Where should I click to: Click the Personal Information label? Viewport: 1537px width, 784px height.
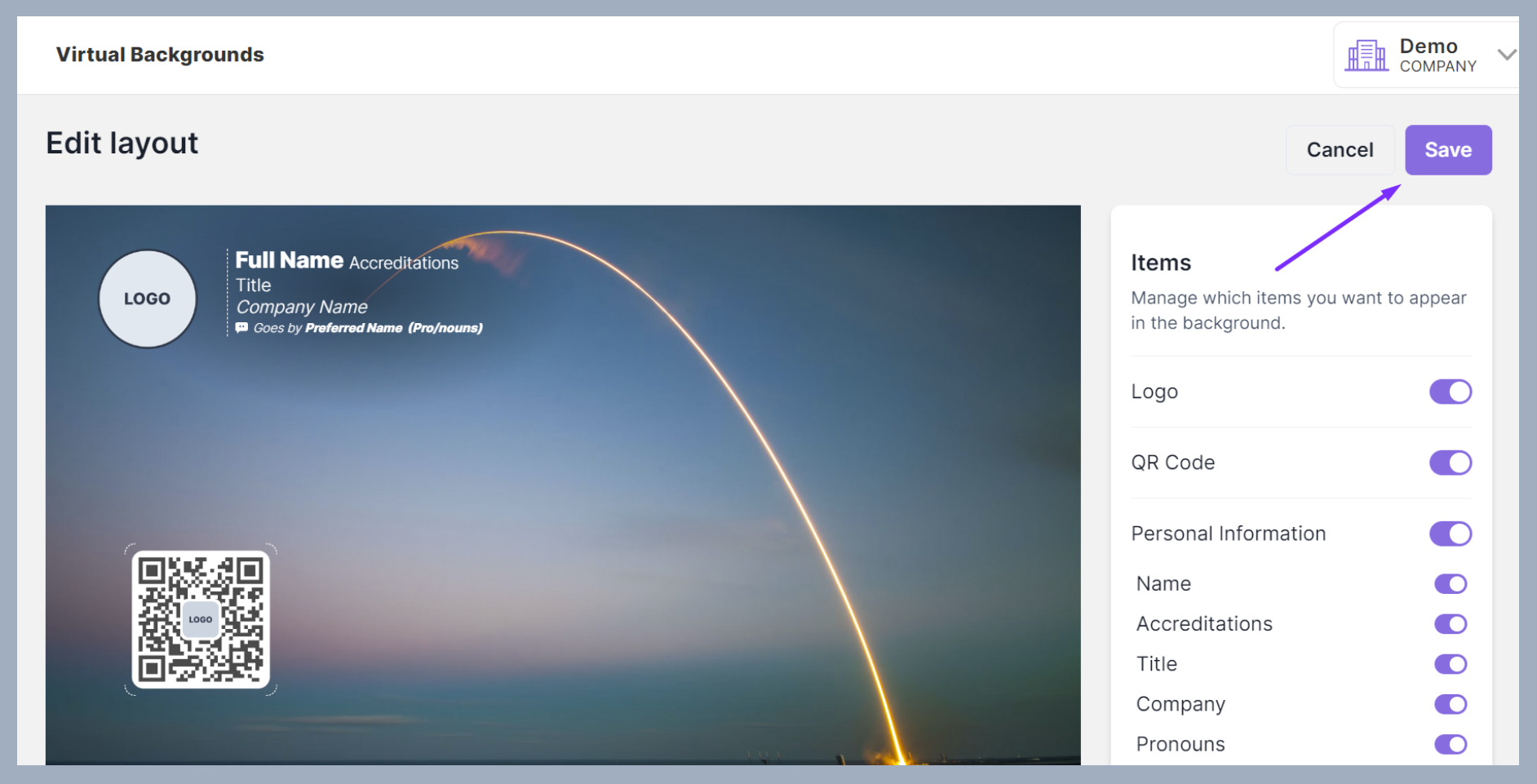point(1229,534)
